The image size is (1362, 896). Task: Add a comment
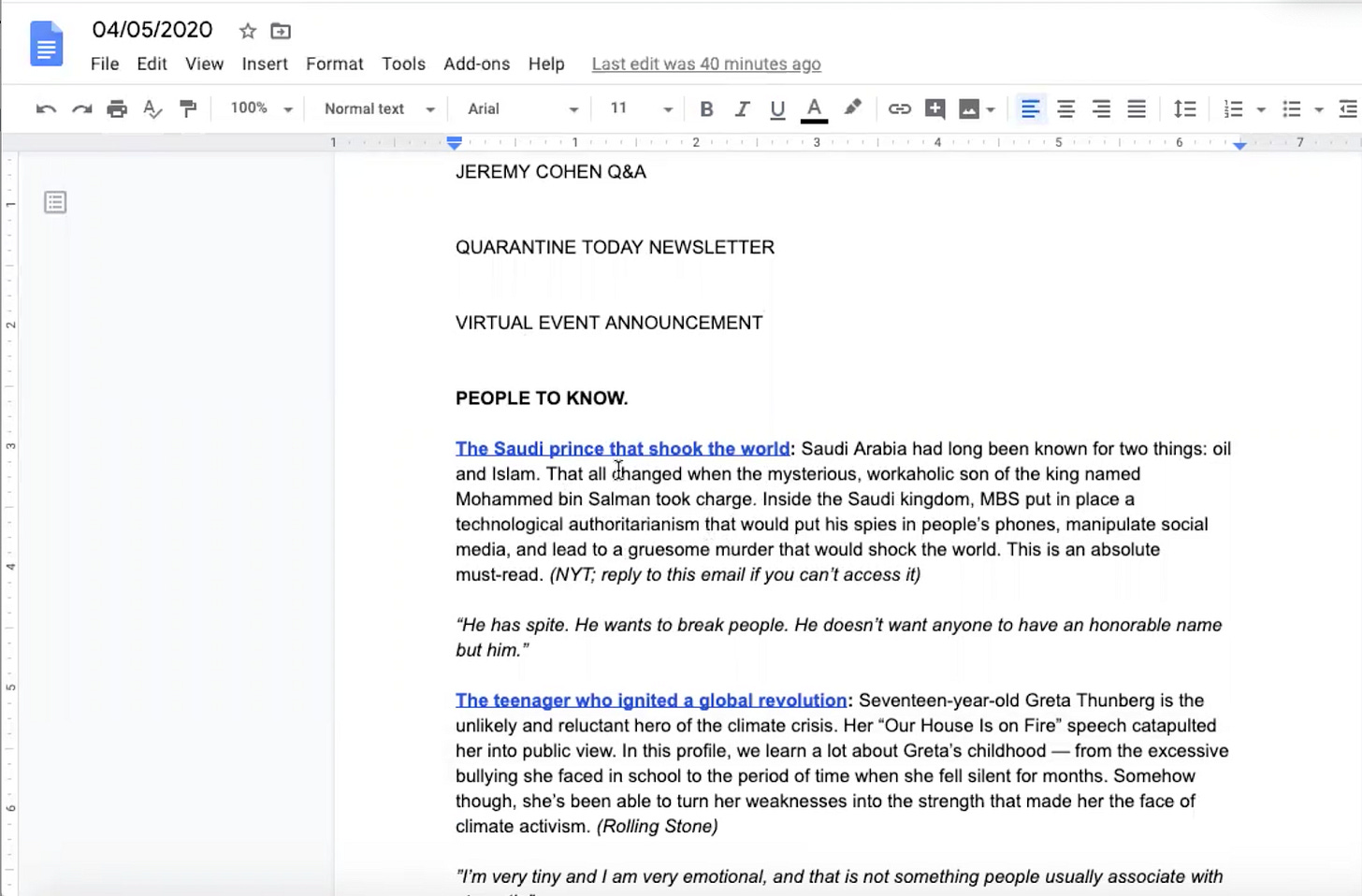(x=935, y=109)
